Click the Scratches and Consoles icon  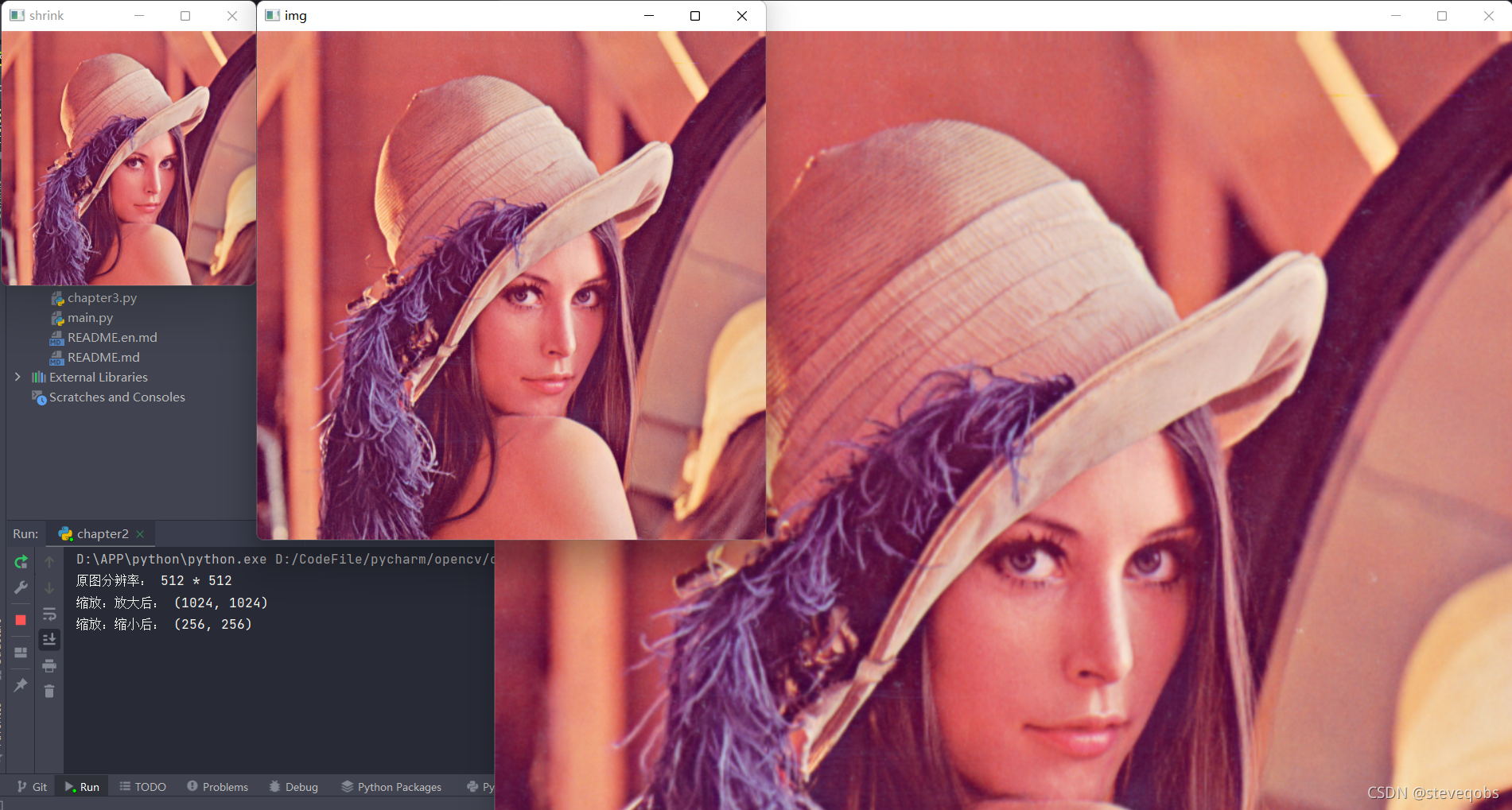[x=39, y=397]
